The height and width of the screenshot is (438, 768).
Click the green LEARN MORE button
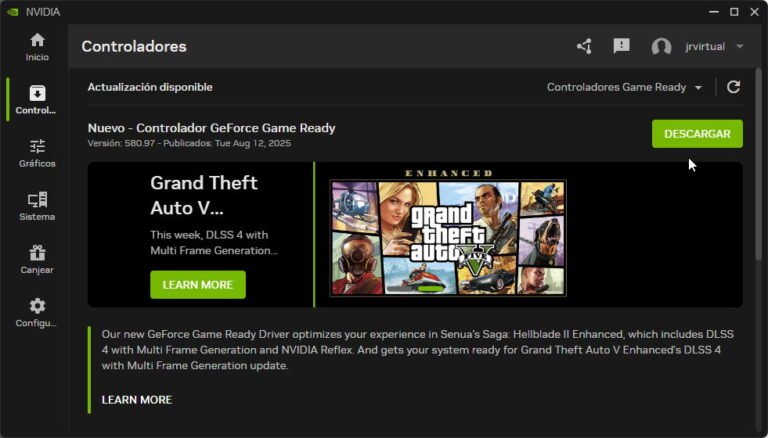coord(198,285)
